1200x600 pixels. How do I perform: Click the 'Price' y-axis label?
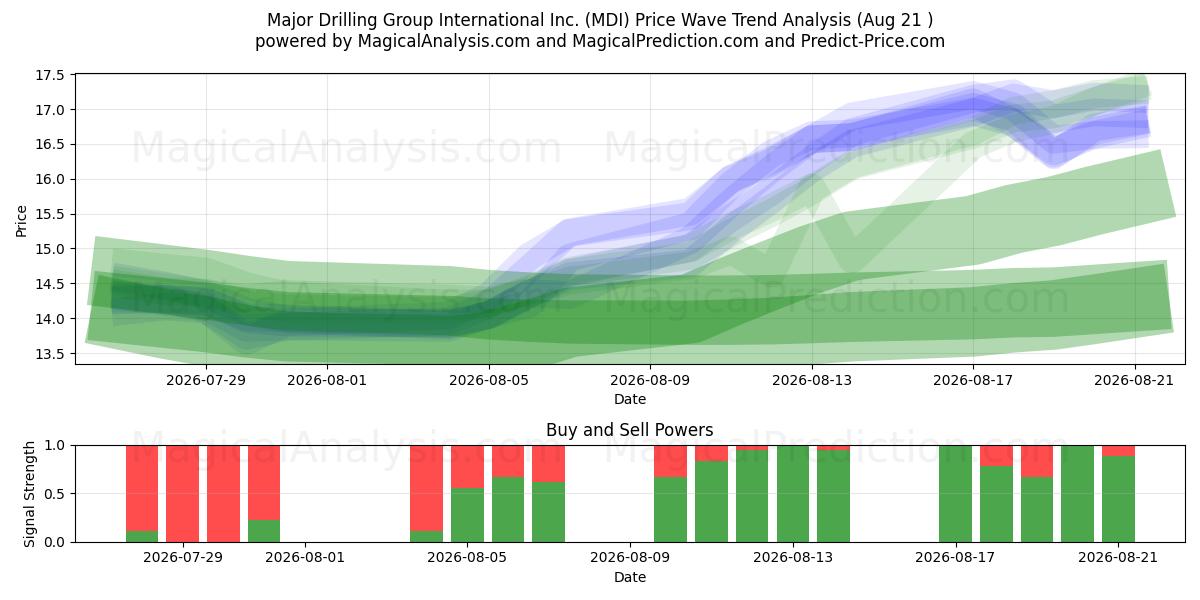22,220
